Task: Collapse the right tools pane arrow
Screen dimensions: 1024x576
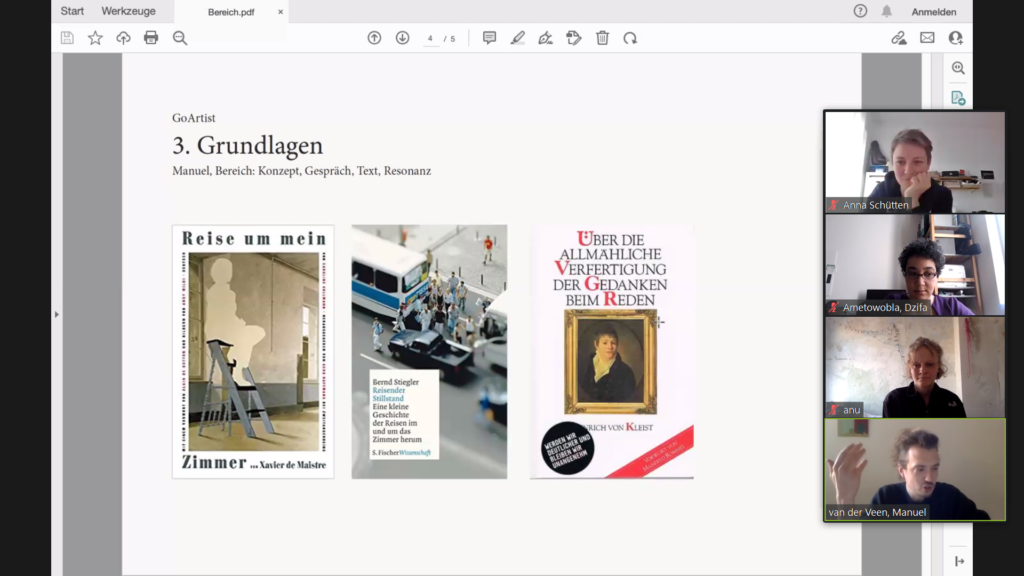Action: pyautogui.click(x=959, y=561)
